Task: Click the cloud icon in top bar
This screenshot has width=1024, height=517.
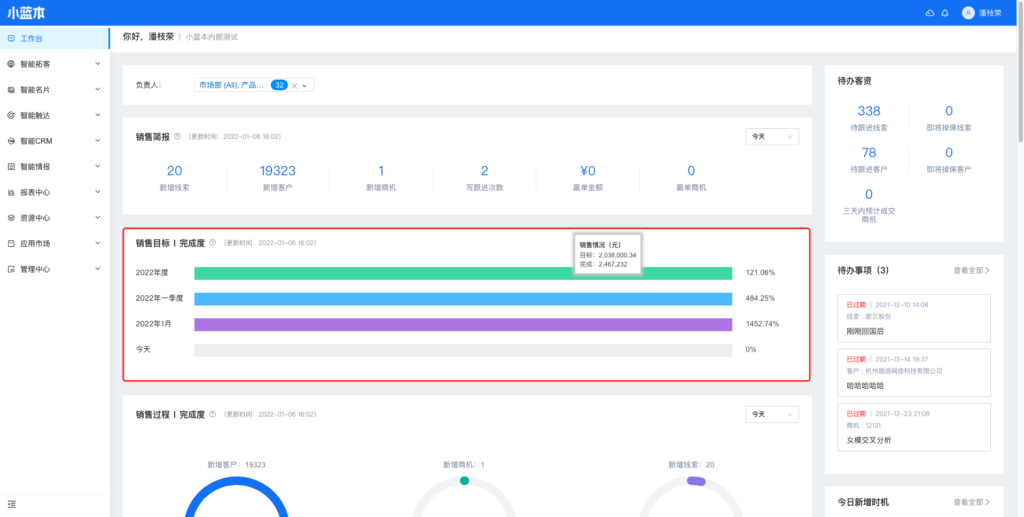Action: coord(930,13)
